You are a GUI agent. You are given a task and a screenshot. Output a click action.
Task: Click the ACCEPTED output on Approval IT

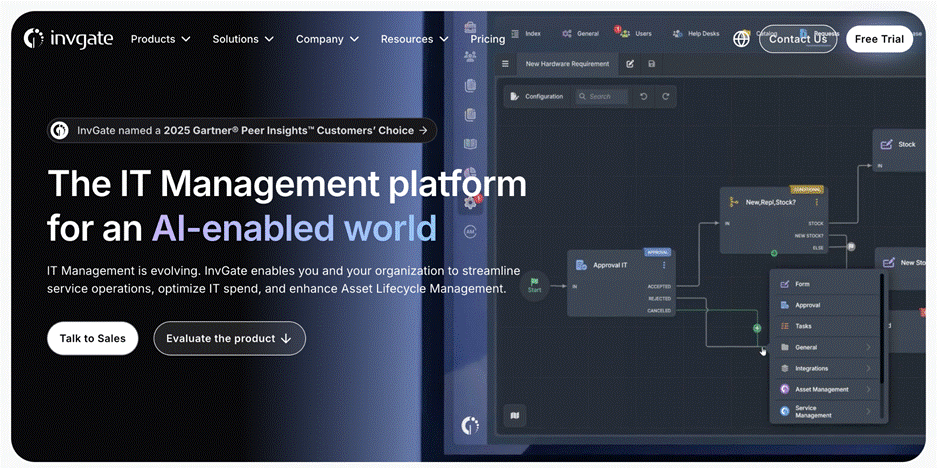(659, 287)
